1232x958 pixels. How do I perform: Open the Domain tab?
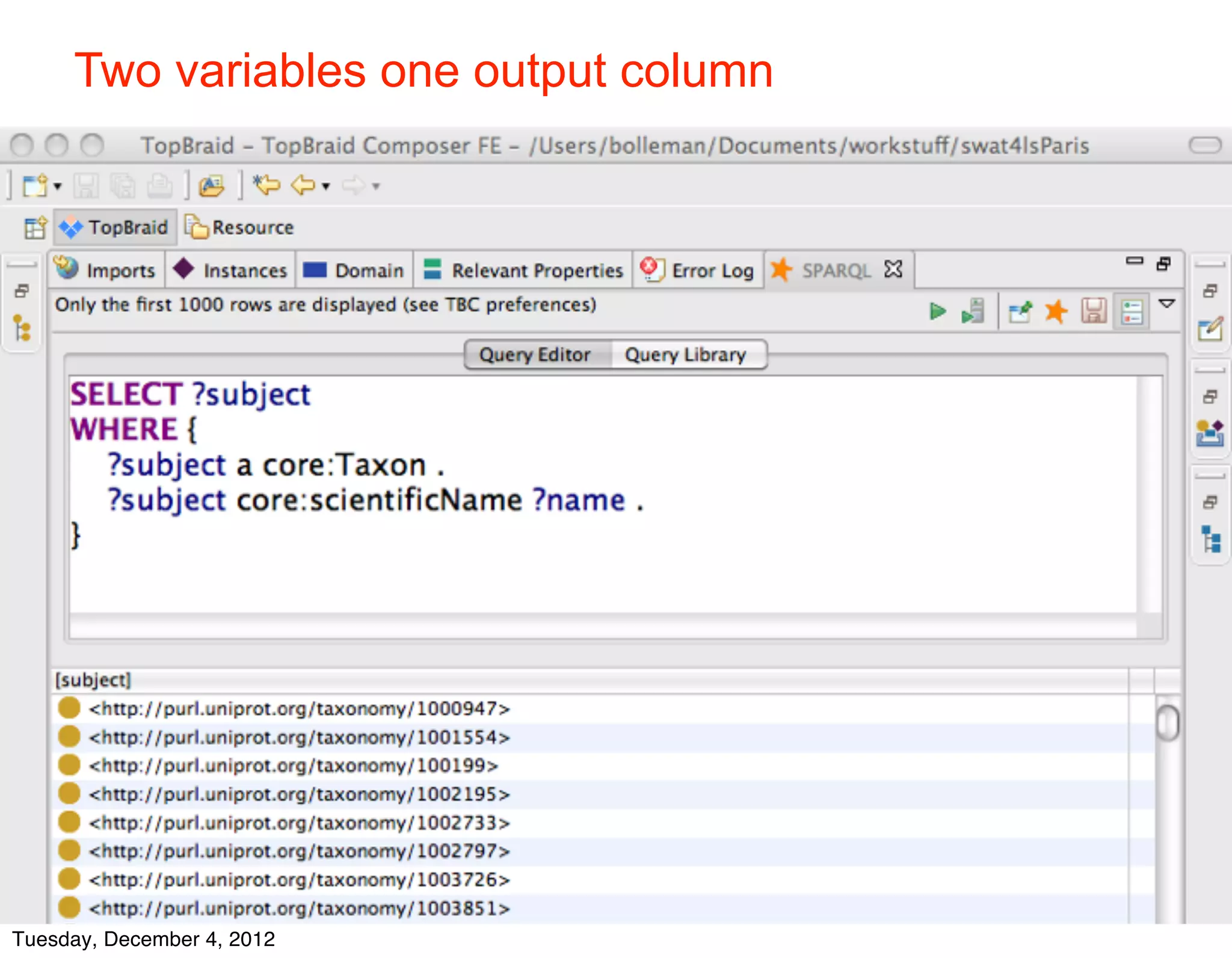tap(354, 270)
